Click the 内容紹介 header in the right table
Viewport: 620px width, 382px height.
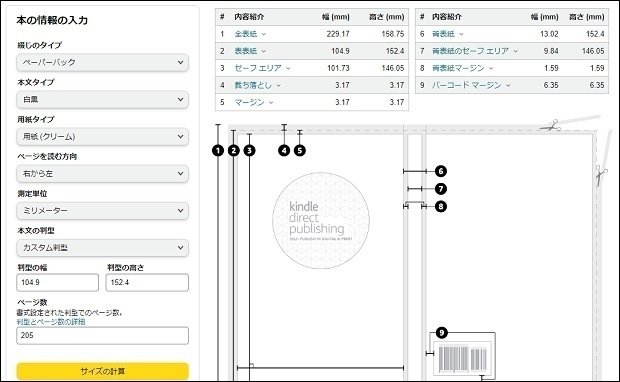(x=447, y=17)
